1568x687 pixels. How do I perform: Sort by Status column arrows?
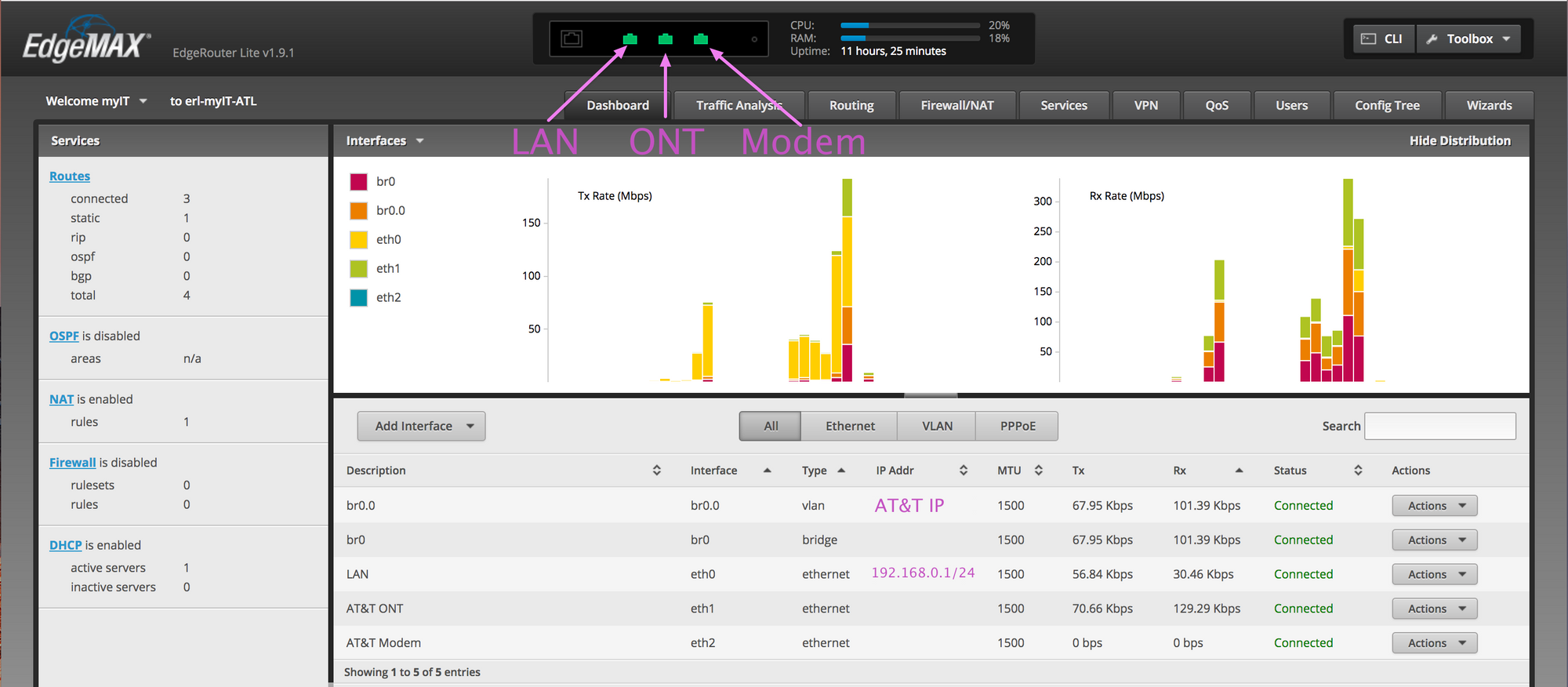click(1358, 471)
